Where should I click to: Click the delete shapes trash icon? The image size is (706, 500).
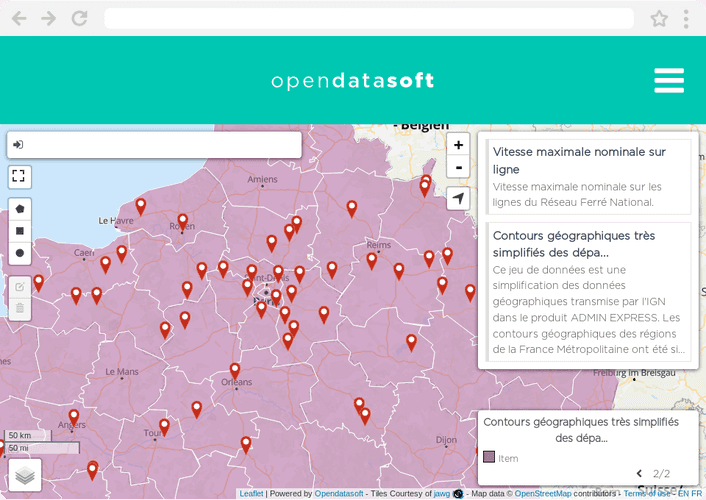tap(20, 309)
